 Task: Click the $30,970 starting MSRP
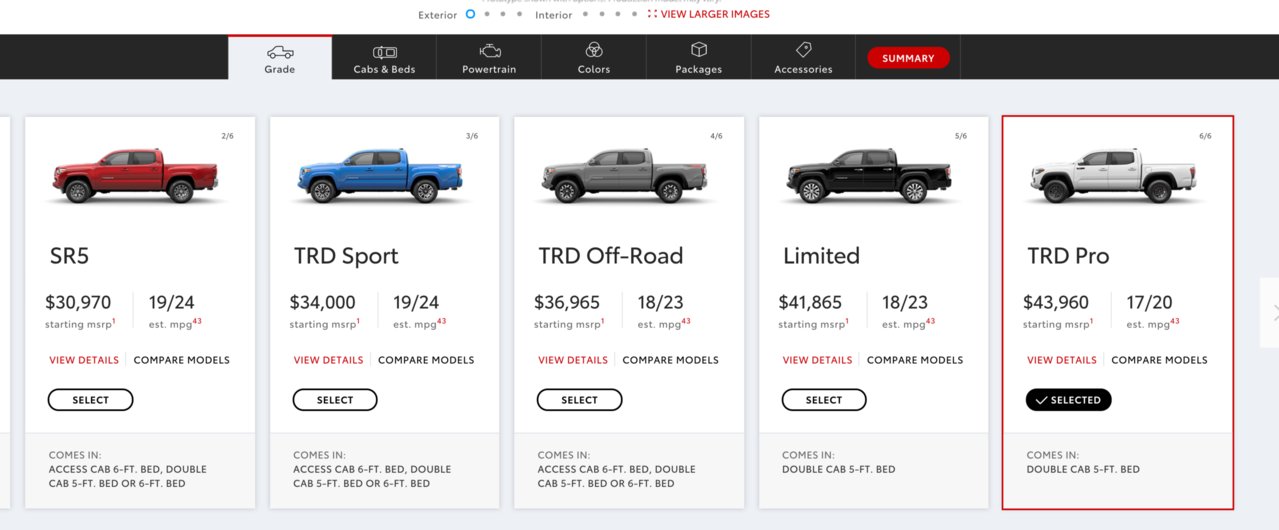pos(78,302)
